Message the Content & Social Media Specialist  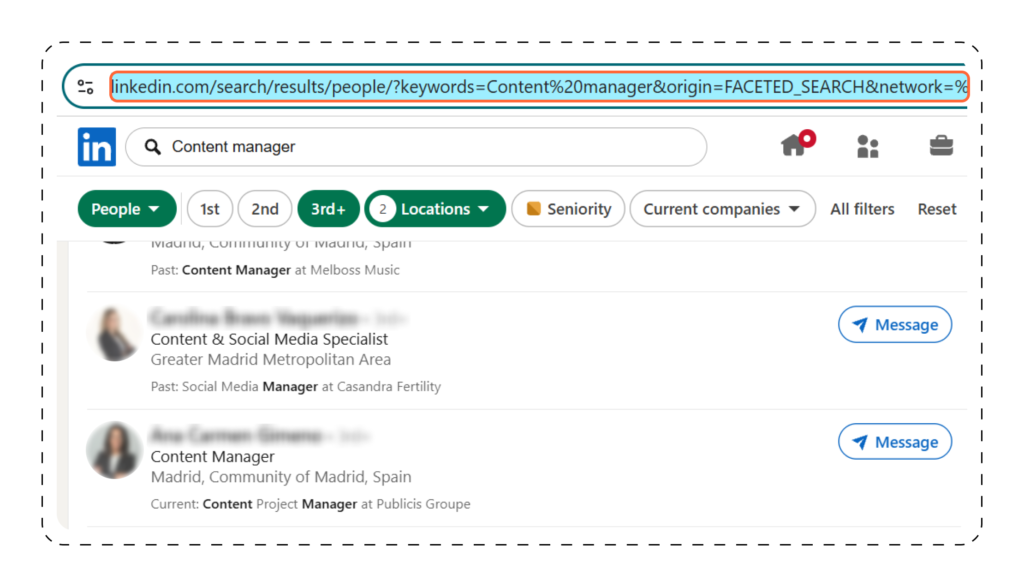[895, 325]
